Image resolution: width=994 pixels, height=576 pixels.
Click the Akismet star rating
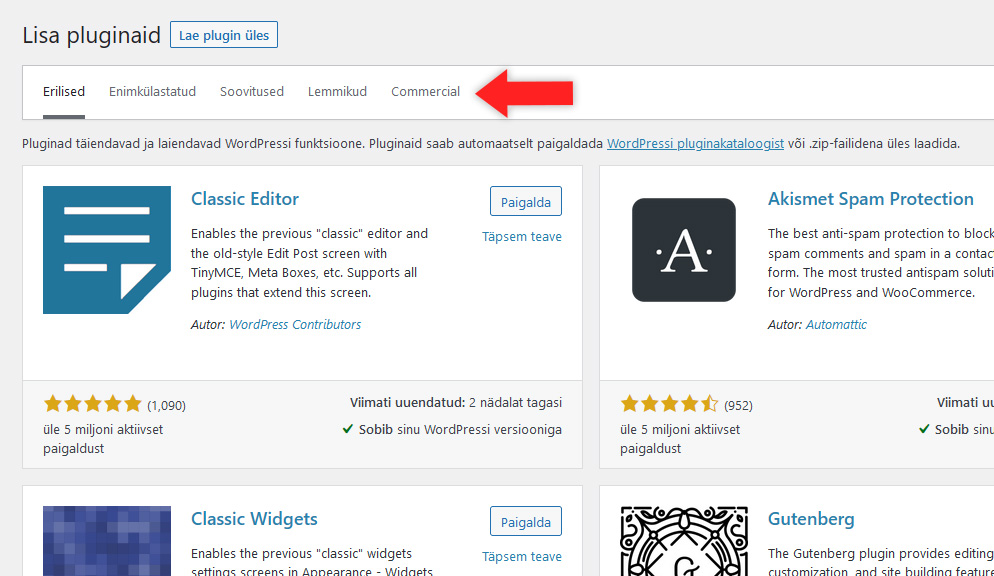669,405
